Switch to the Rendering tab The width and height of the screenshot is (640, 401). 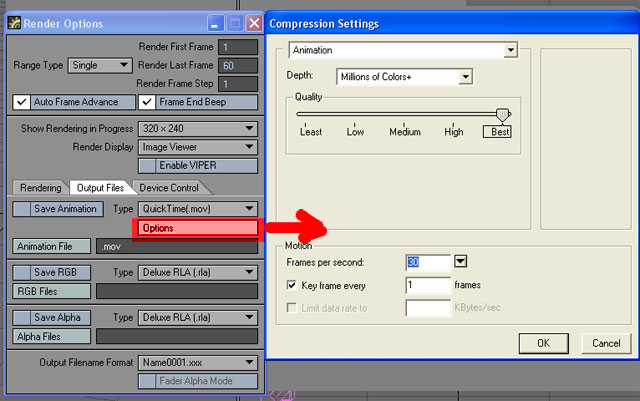point(40,188)
